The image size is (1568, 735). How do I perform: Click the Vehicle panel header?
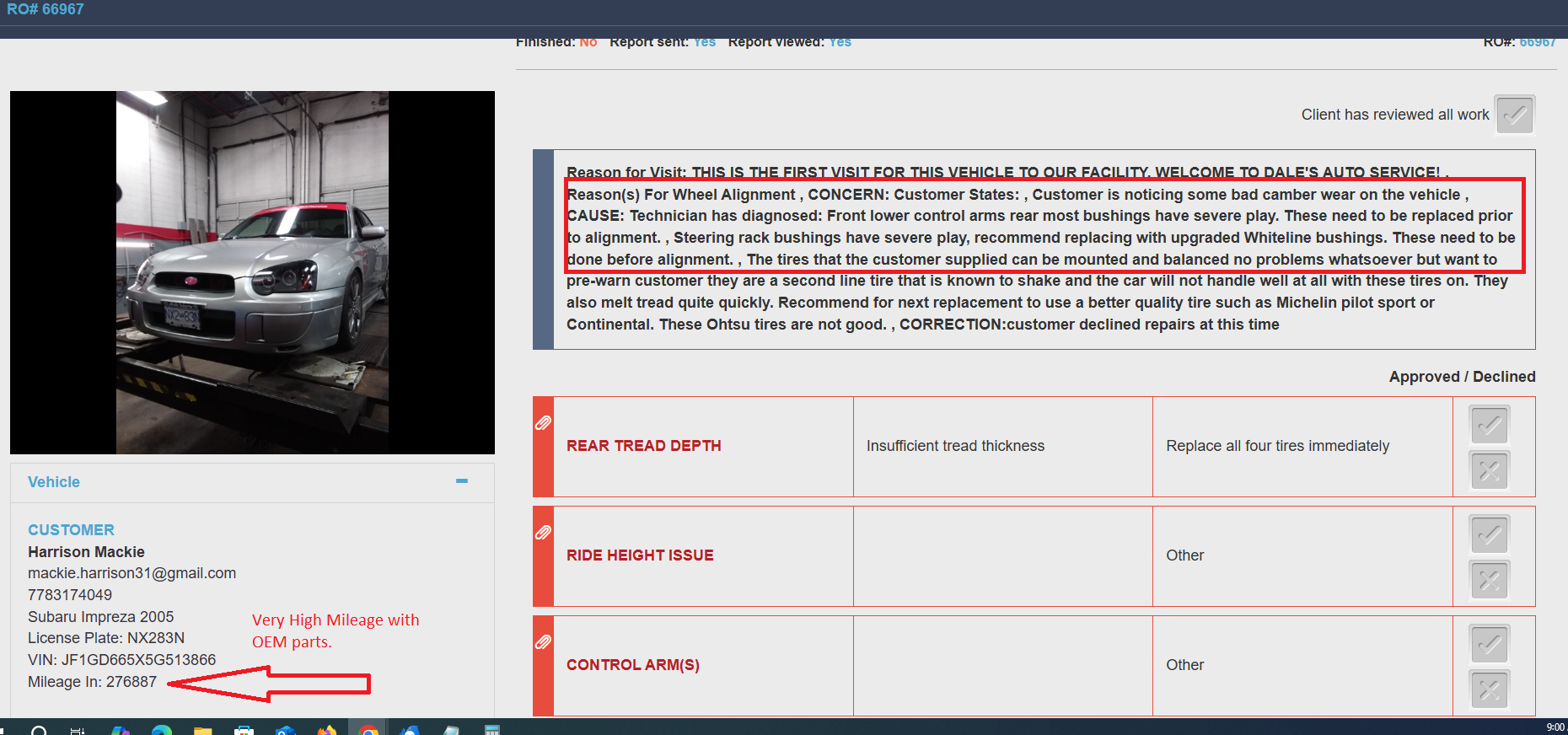click(54, 482)
